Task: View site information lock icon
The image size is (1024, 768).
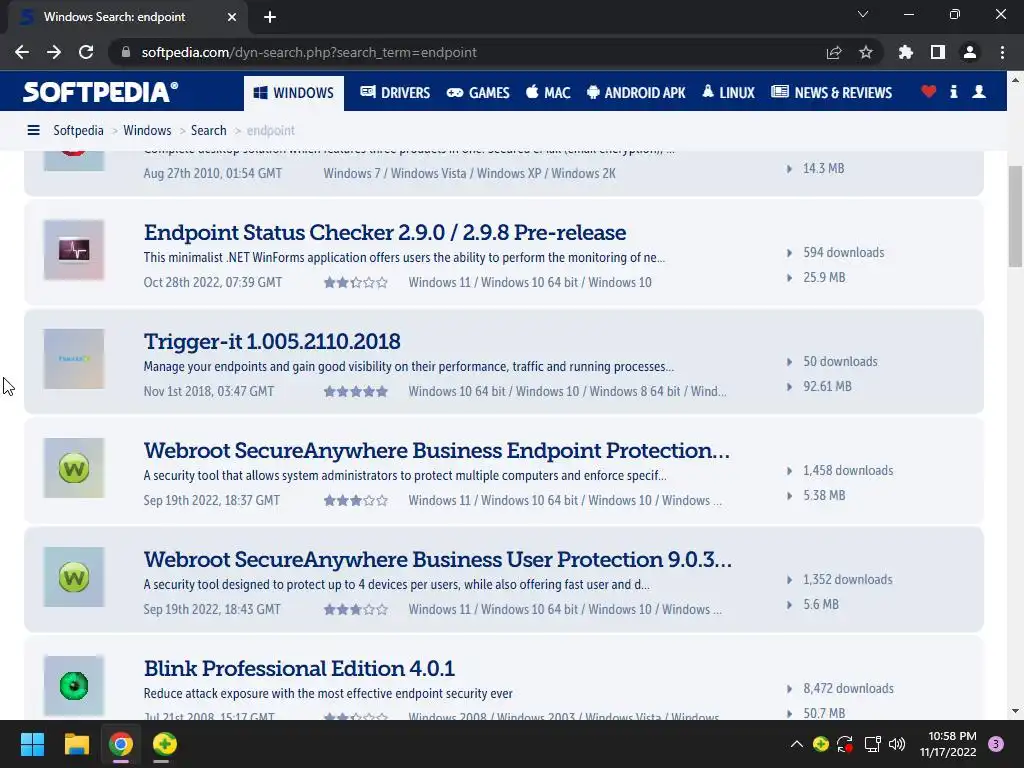Action: (126, 52)
